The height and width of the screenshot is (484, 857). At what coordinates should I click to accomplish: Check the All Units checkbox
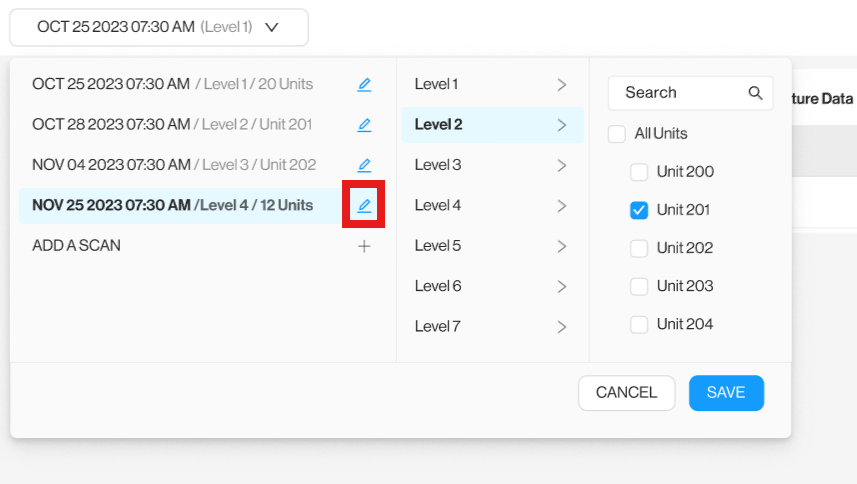pos(617,133)
